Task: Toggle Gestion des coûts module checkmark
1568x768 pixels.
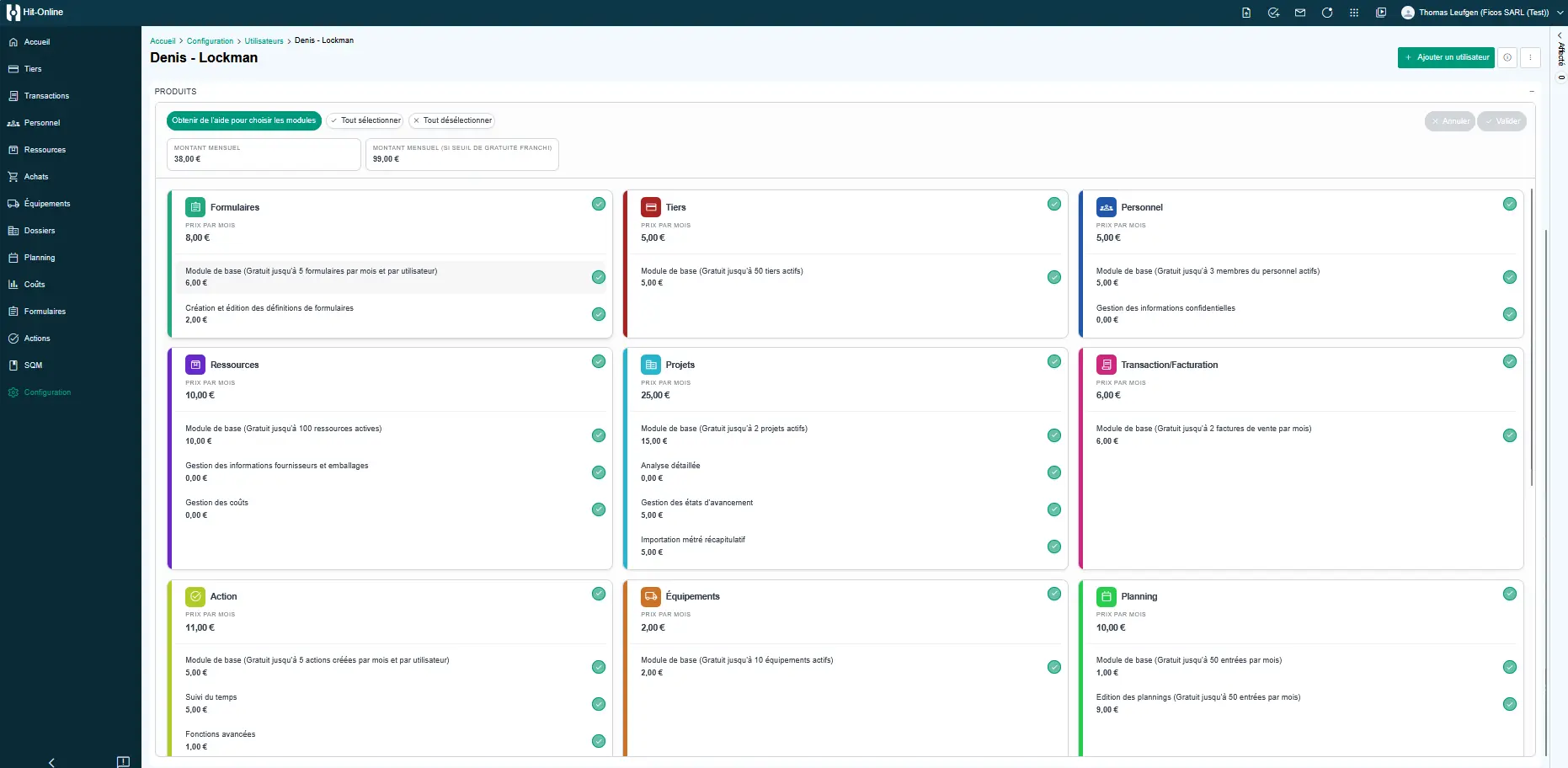Action: pos(599,509)
